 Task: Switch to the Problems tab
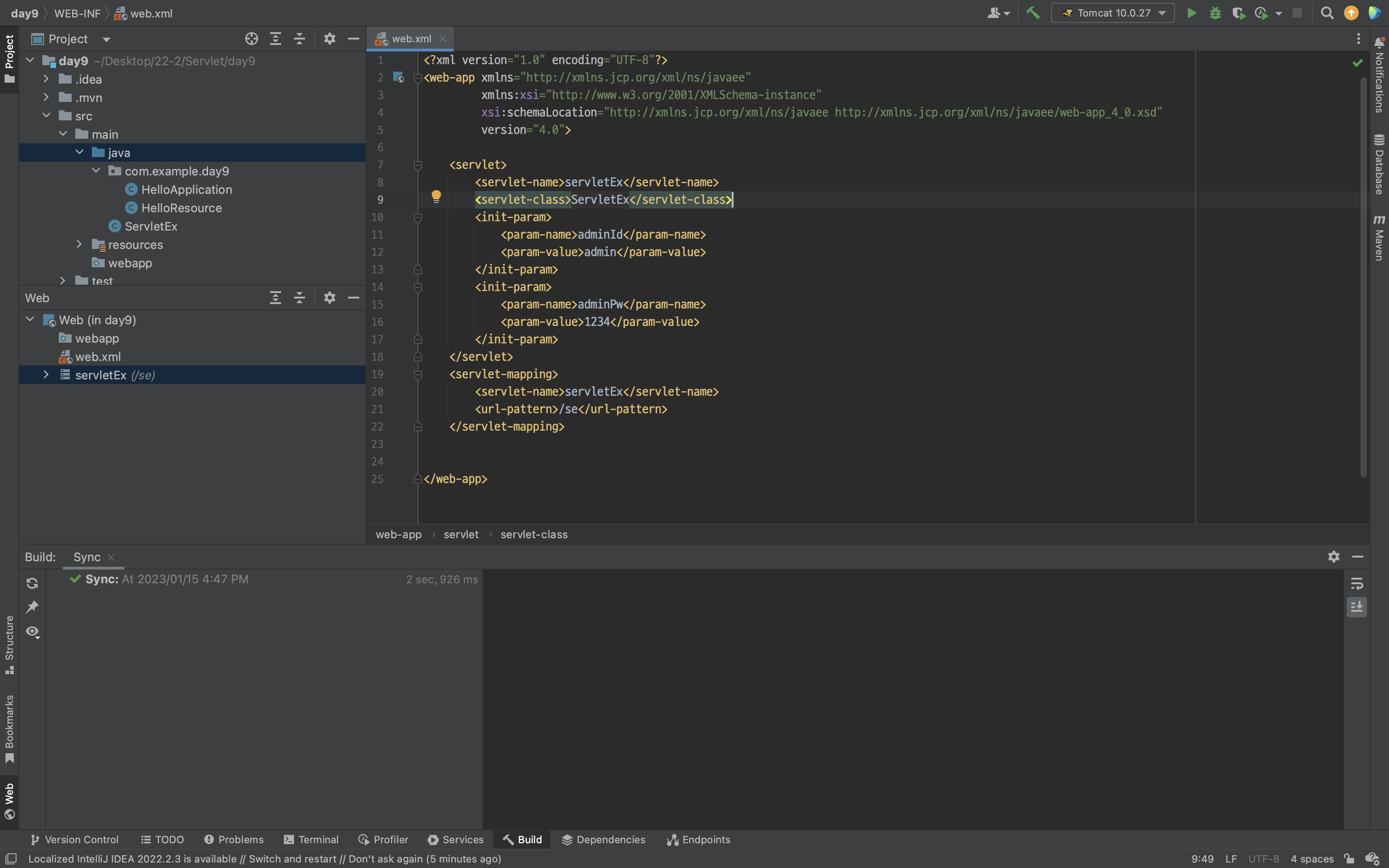[234, 840]
